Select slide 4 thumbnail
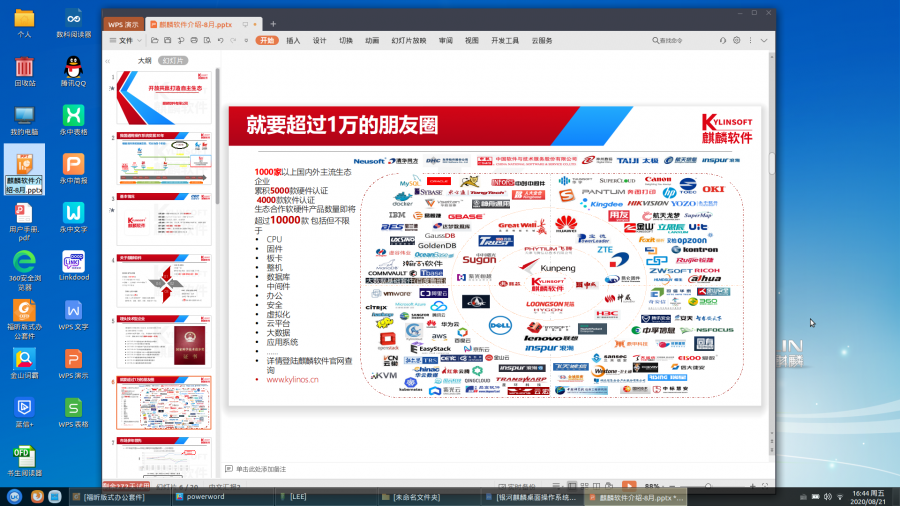Image resolution: width=900 pixels, height=506 pixels. point(164,281)
